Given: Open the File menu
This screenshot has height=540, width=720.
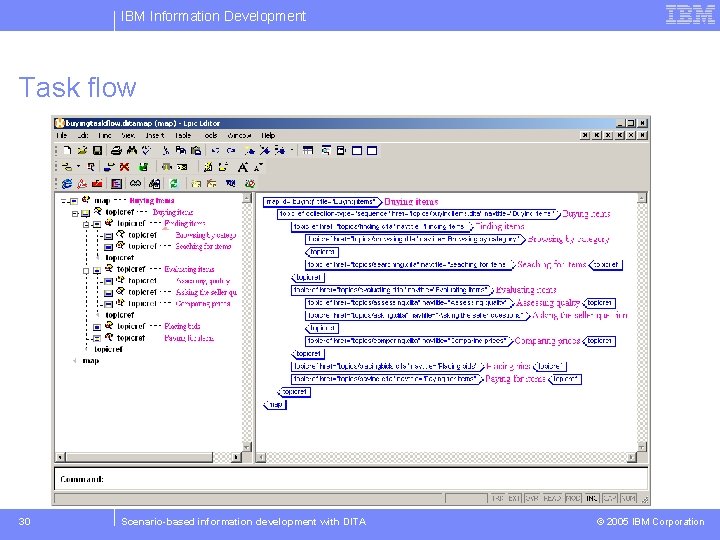Looking at the screenshot, I should pos(62,135).
